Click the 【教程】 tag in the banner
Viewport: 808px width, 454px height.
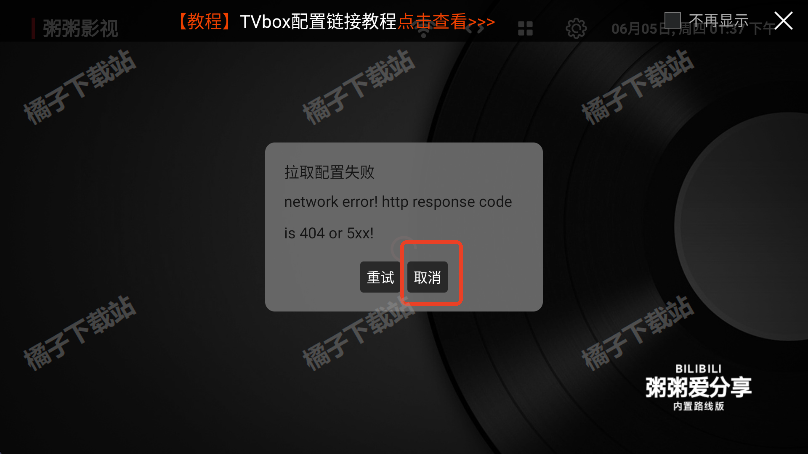pyautogui.click(x=205, y=22)
